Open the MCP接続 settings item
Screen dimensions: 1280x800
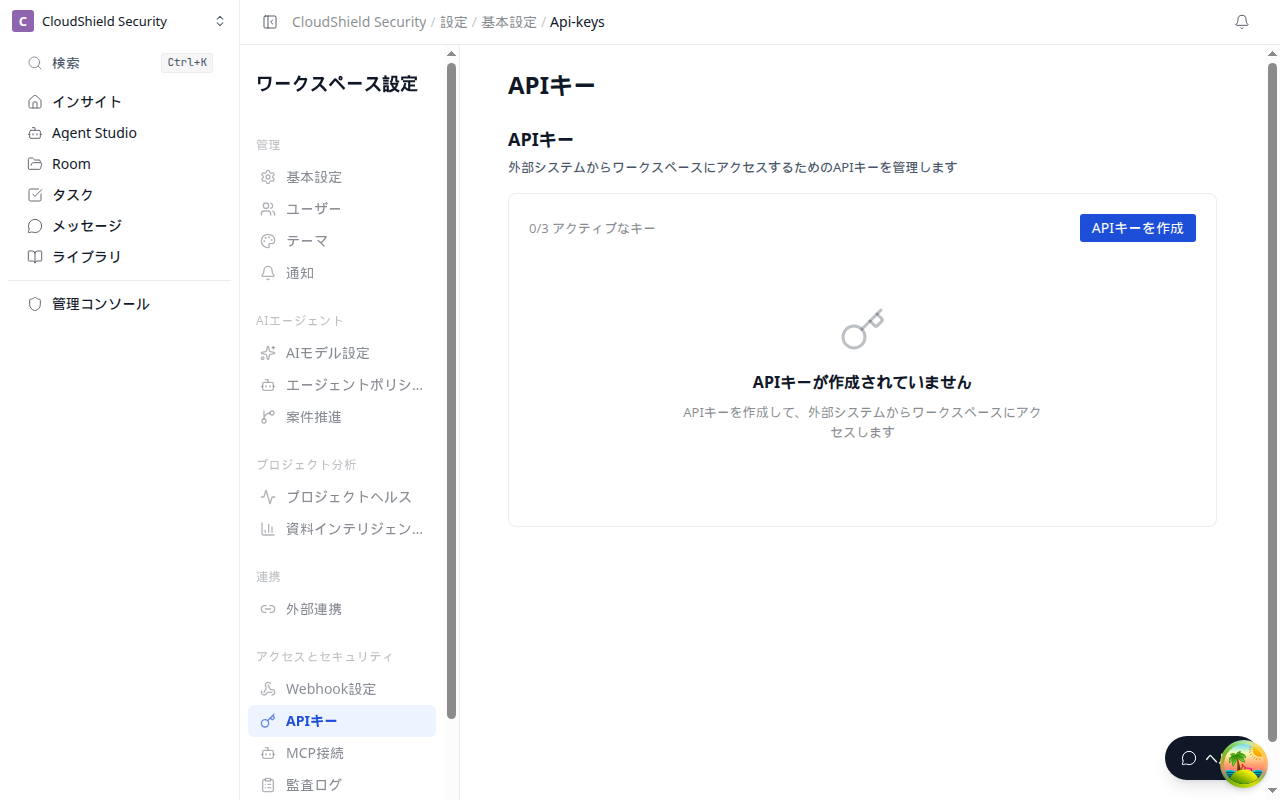(342, 753)
